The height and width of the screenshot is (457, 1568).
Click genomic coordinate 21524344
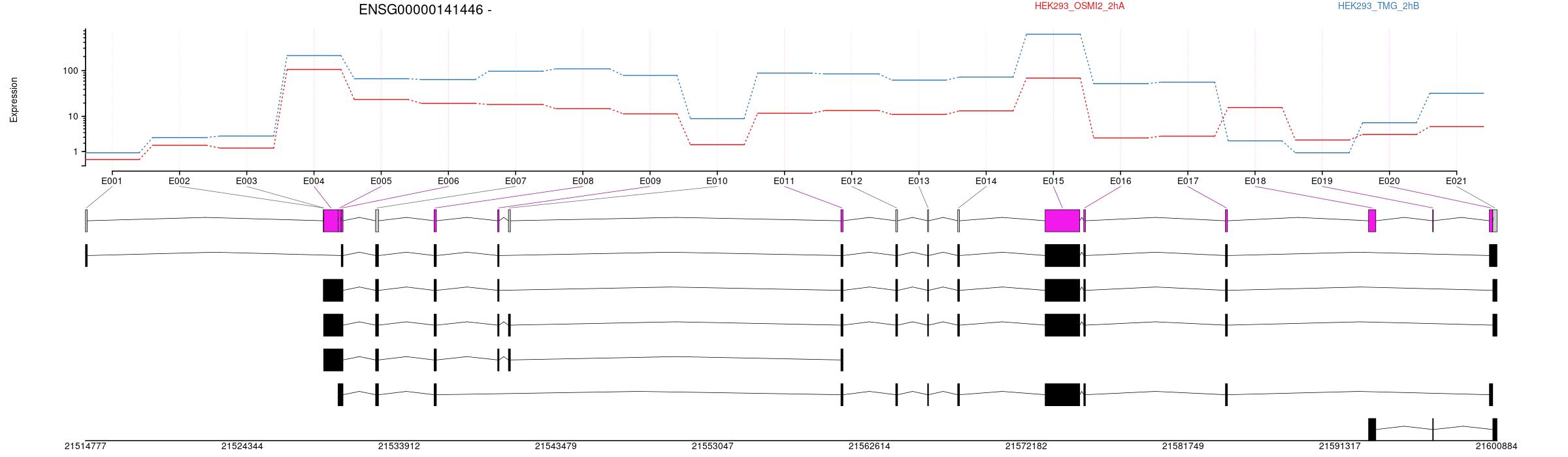[x=242, y=447]
